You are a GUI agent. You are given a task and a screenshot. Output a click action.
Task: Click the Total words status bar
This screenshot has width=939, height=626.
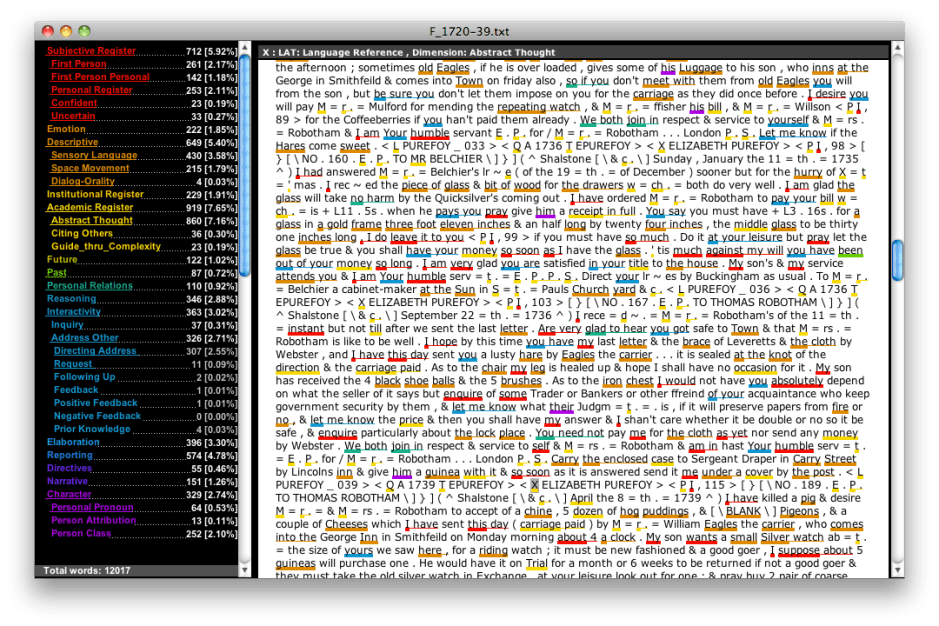pyautogui.click(x=85, y=570)
